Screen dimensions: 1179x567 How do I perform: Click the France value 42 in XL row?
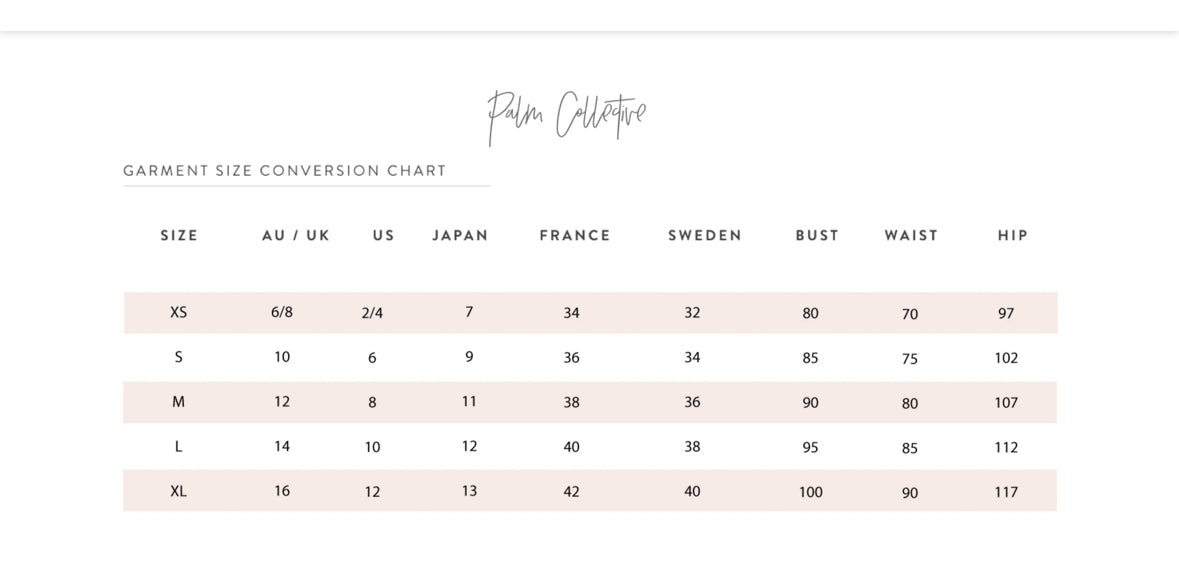[571, 492]
